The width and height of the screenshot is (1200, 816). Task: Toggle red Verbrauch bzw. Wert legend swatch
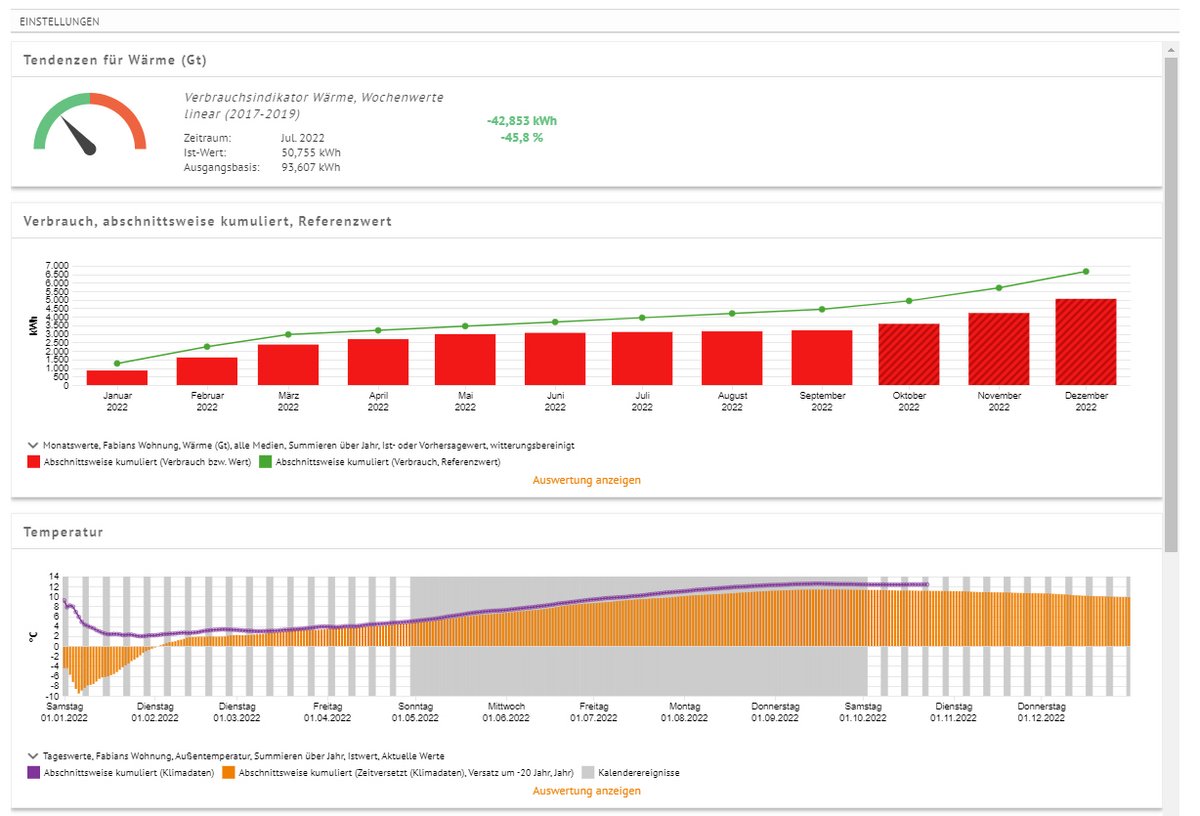click(34, 462)
